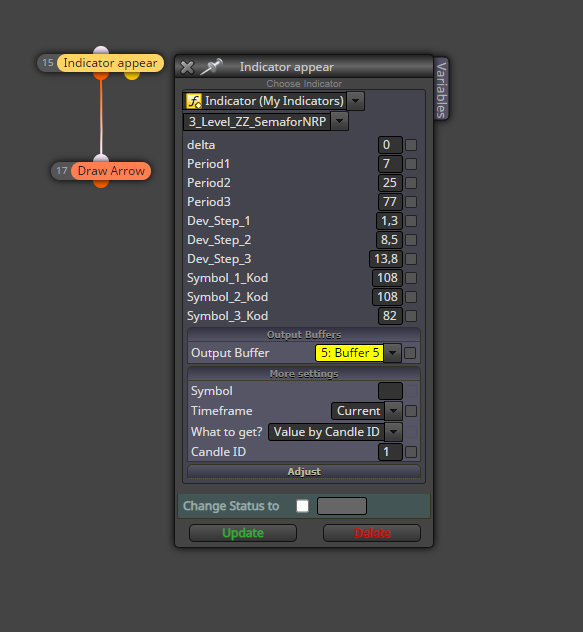The image size is (583, 632).
Task: Click the Period1 value field
Action: tap(390, 164)
